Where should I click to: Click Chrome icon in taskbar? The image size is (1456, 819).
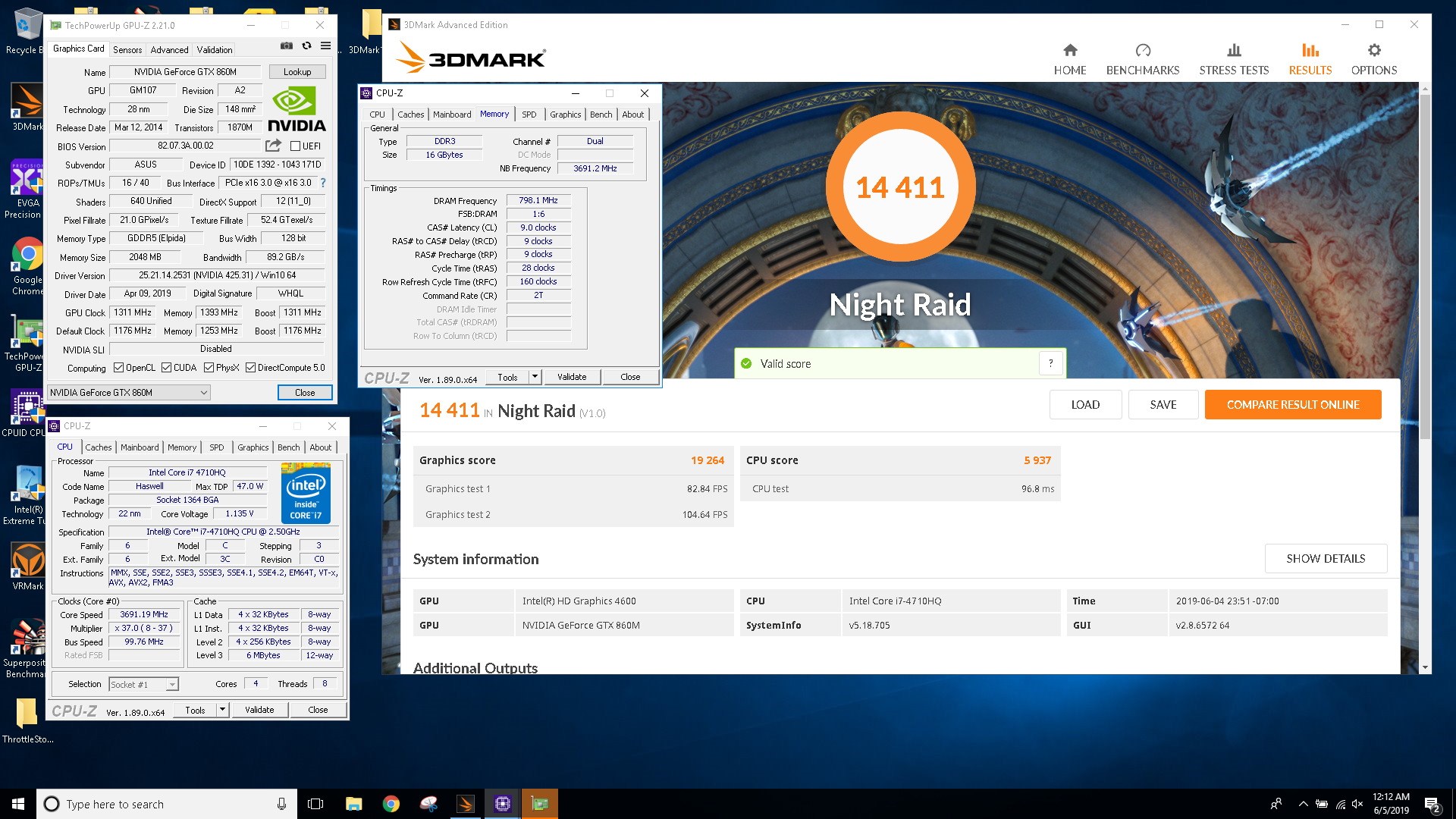tap(391, 804)
